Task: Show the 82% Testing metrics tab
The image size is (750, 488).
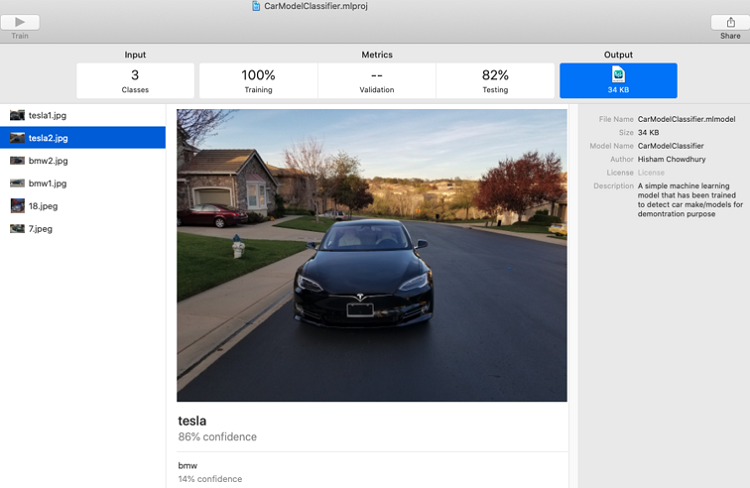Action: [x=495, y=81]
